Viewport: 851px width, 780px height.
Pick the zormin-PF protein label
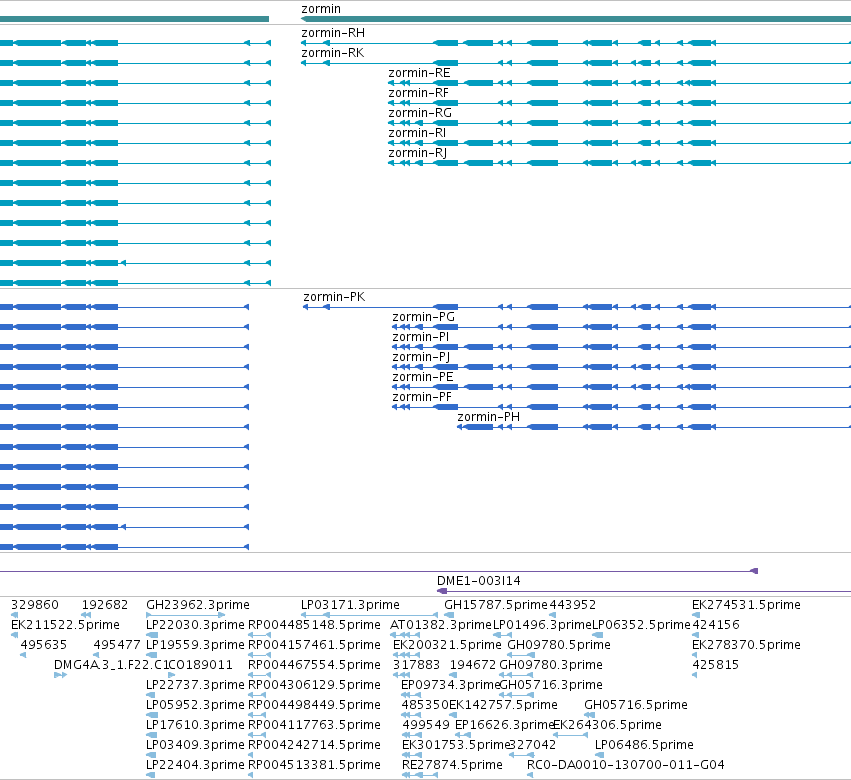[x=422, y=398]
